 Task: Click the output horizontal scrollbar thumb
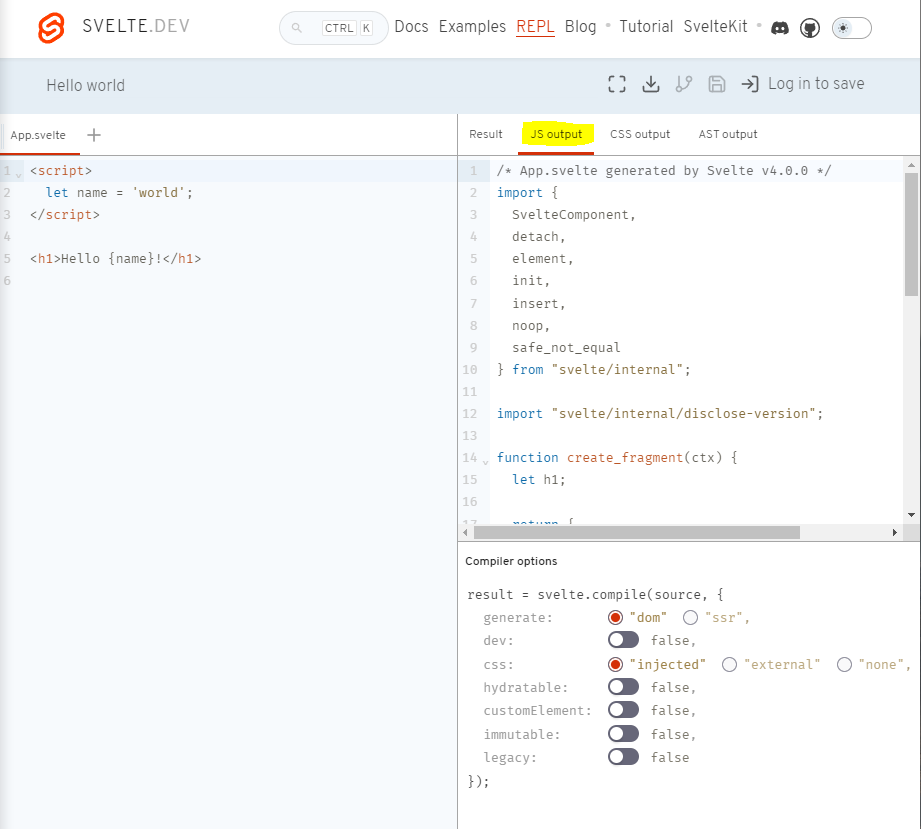[637, 532]
